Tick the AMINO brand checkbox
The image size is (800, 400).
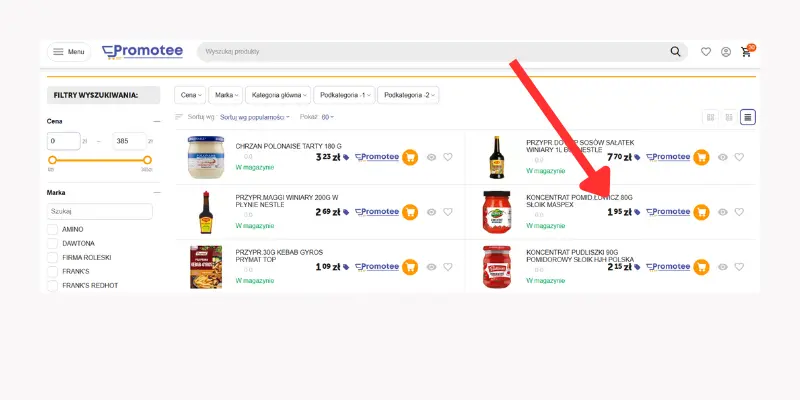pyautogui.click(x=52, y=230)
